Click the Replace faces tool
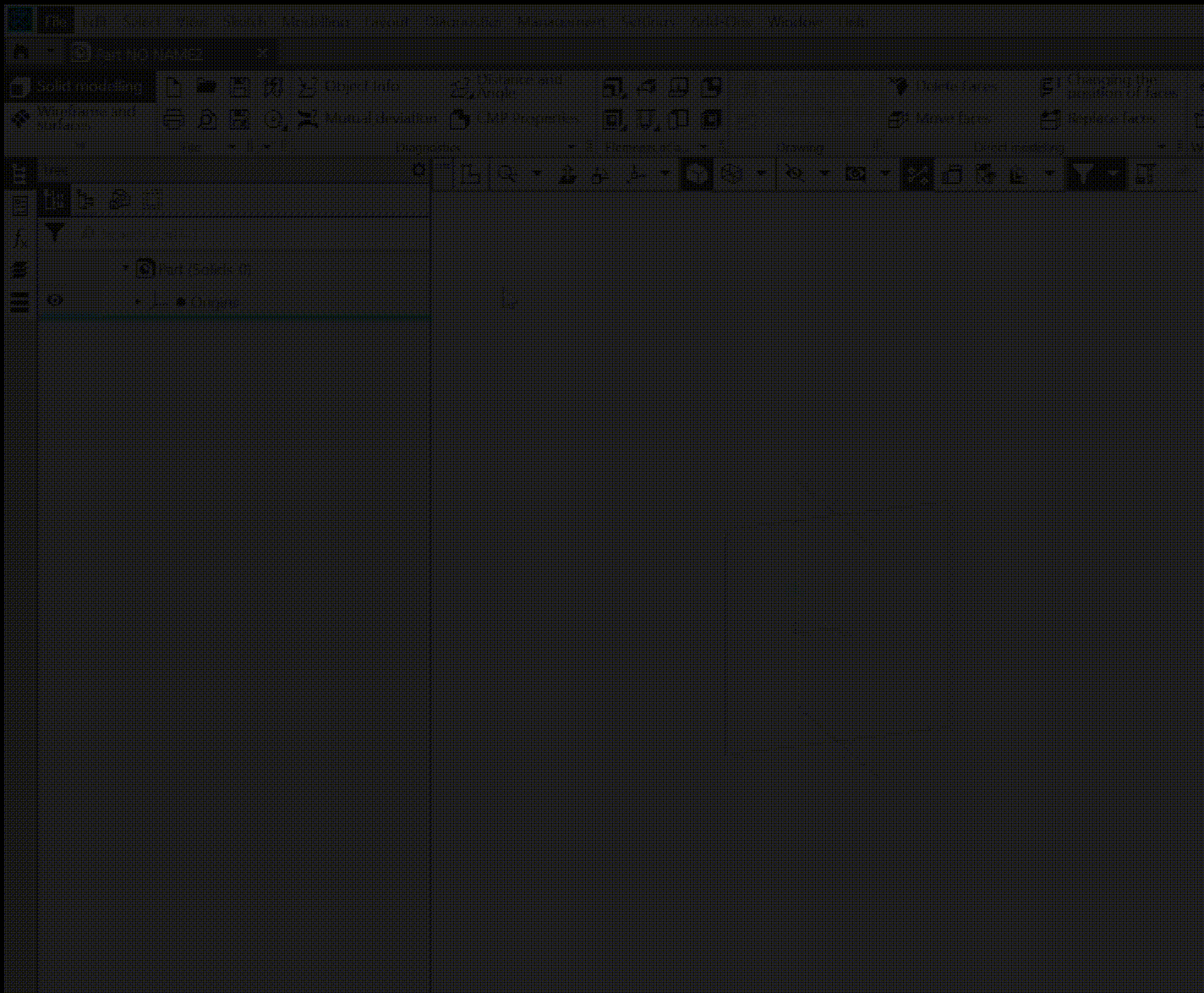 pyautogui.click(x=1097, y=118)
